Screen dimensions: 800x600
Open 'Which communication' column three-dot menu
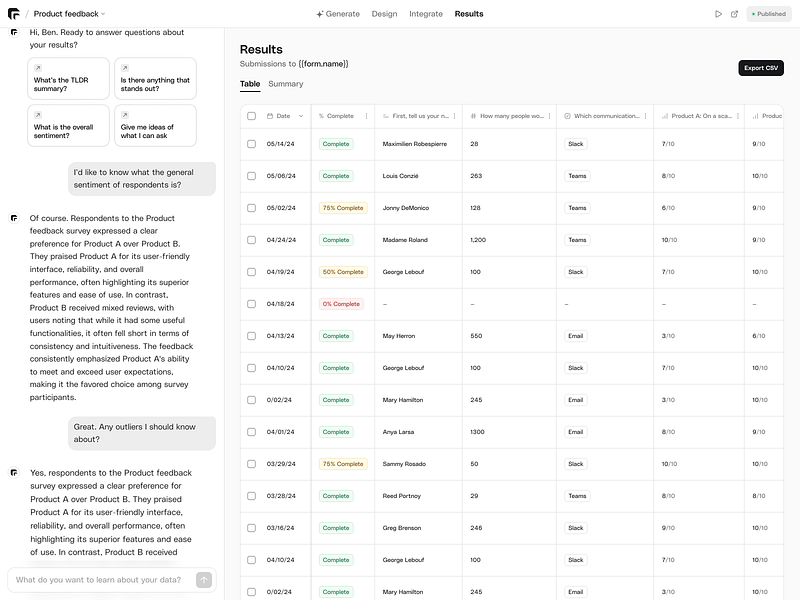(645, 116)
